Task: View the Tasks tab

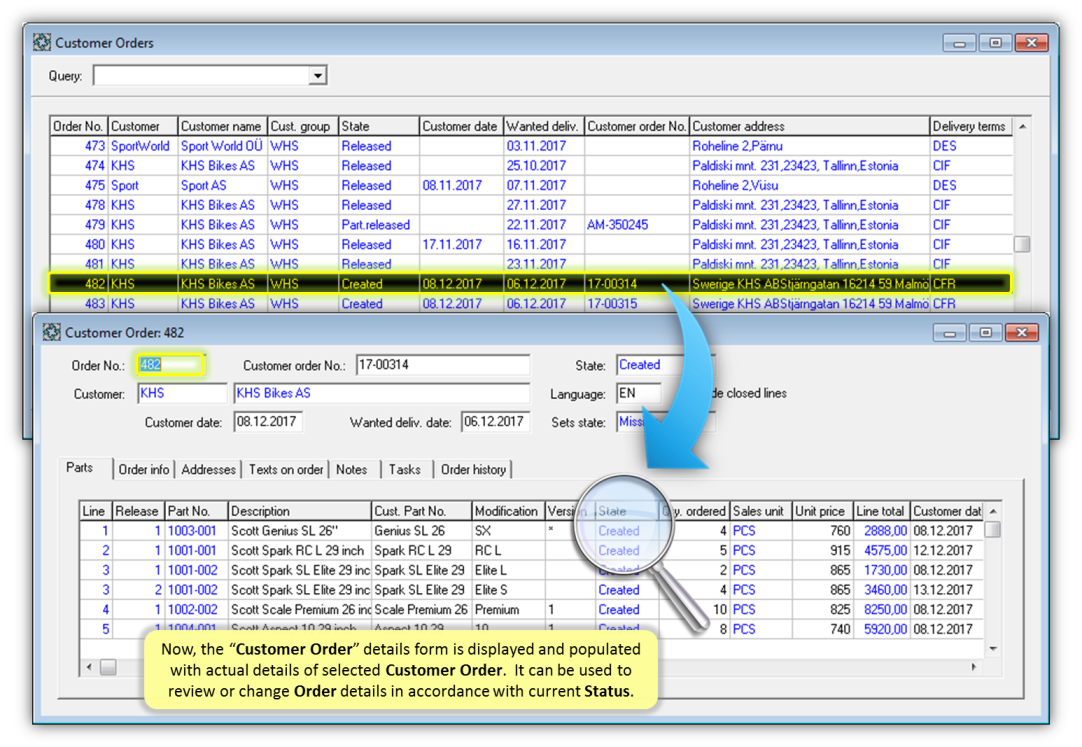Action: coord(404,470)
